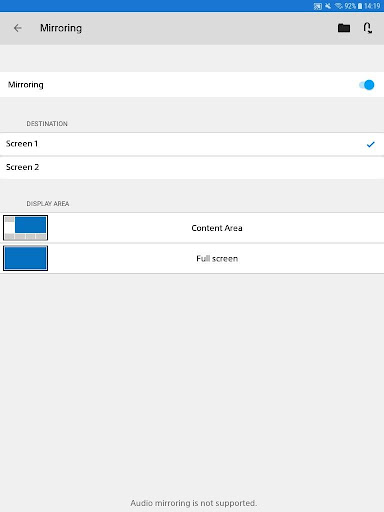Select Screen 1 as destination
Viewport: 384px width, 512px height.
click(x=192, y=144)
